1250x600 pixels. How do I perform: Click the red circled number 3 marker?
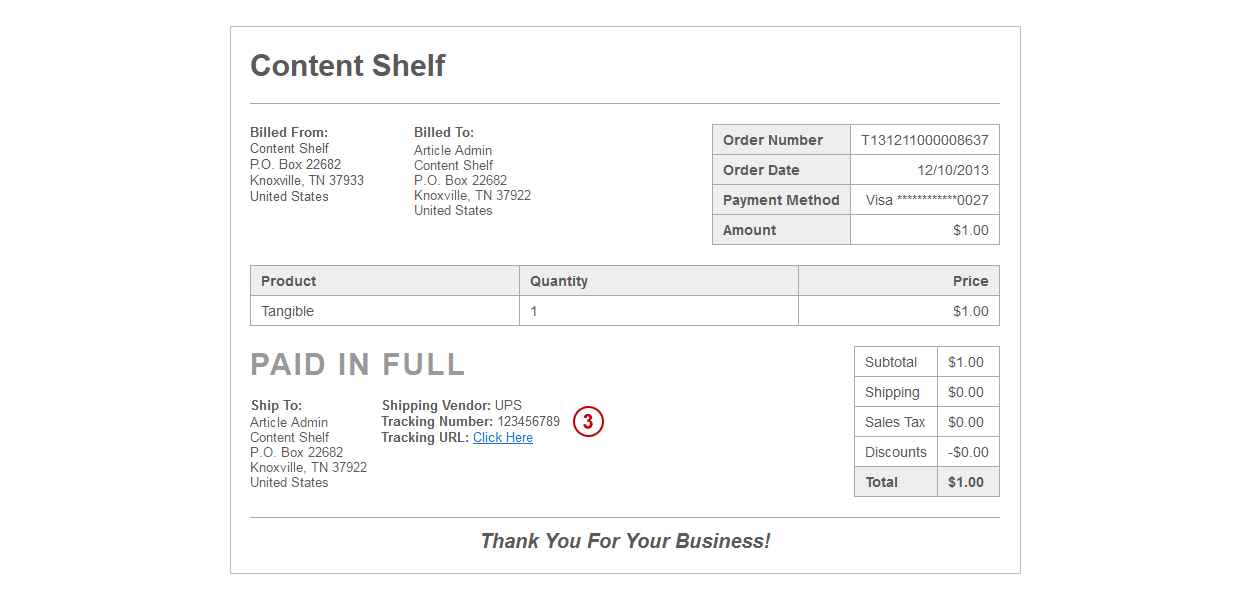(x=589, y=422)
